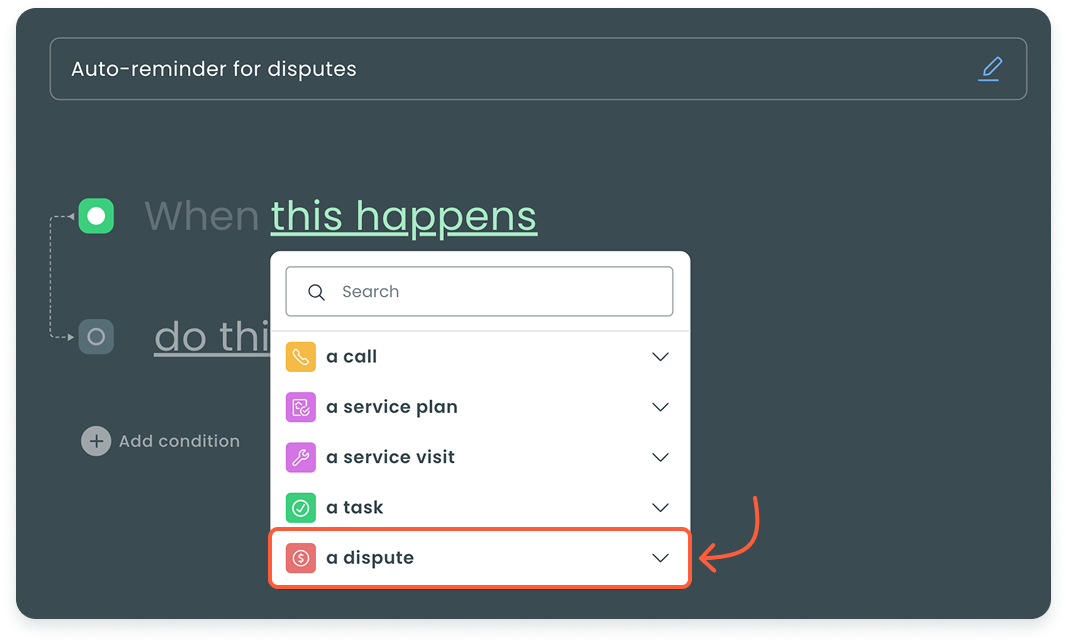The width and height of the screenshot is (1067, 643).
Task: Select 'a service plan' from the trigger list
Action: coord(392,407)
